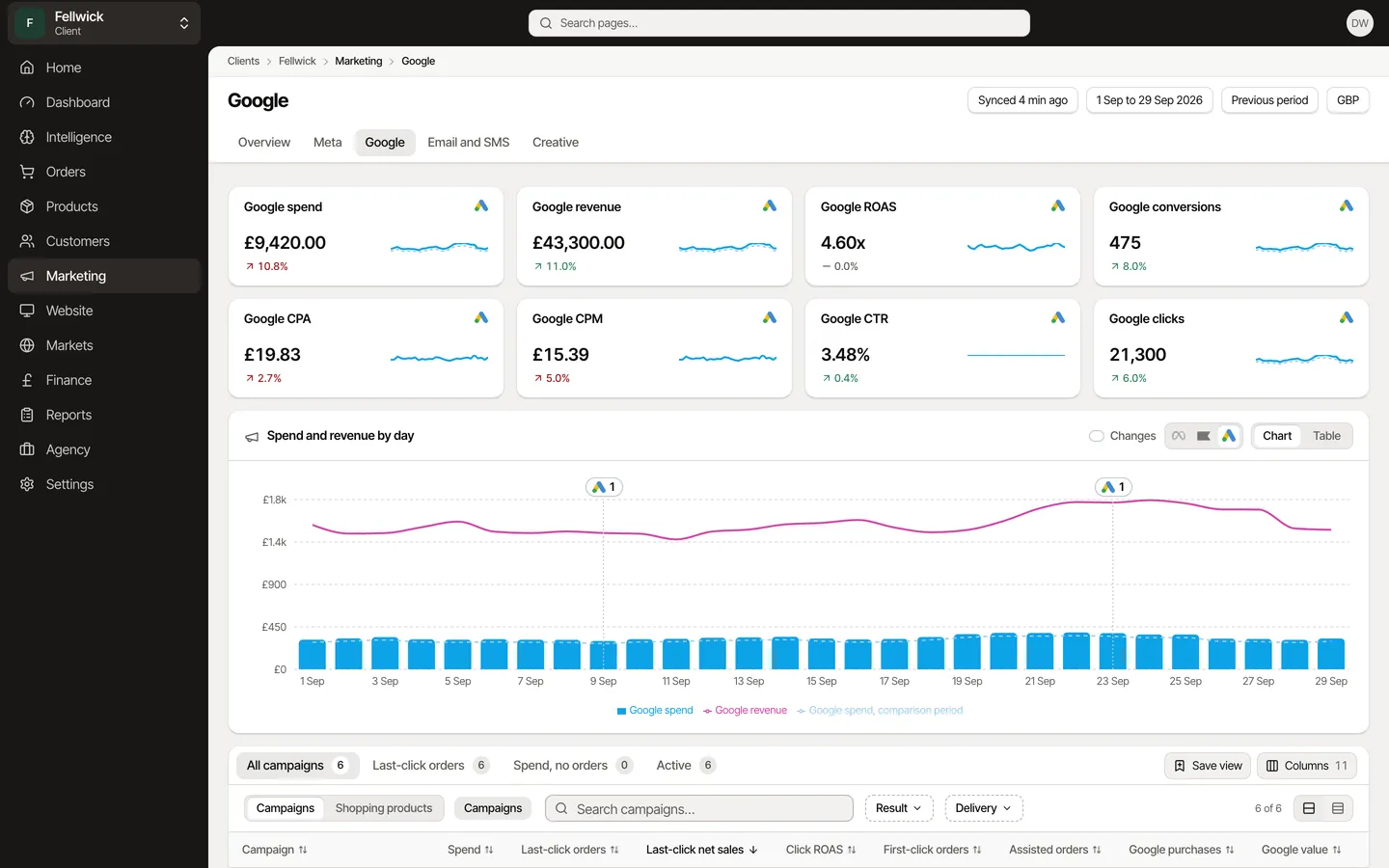Screen dimensions: 1389x868
Task: Click the Save view button
Action: click(1208, 766)
